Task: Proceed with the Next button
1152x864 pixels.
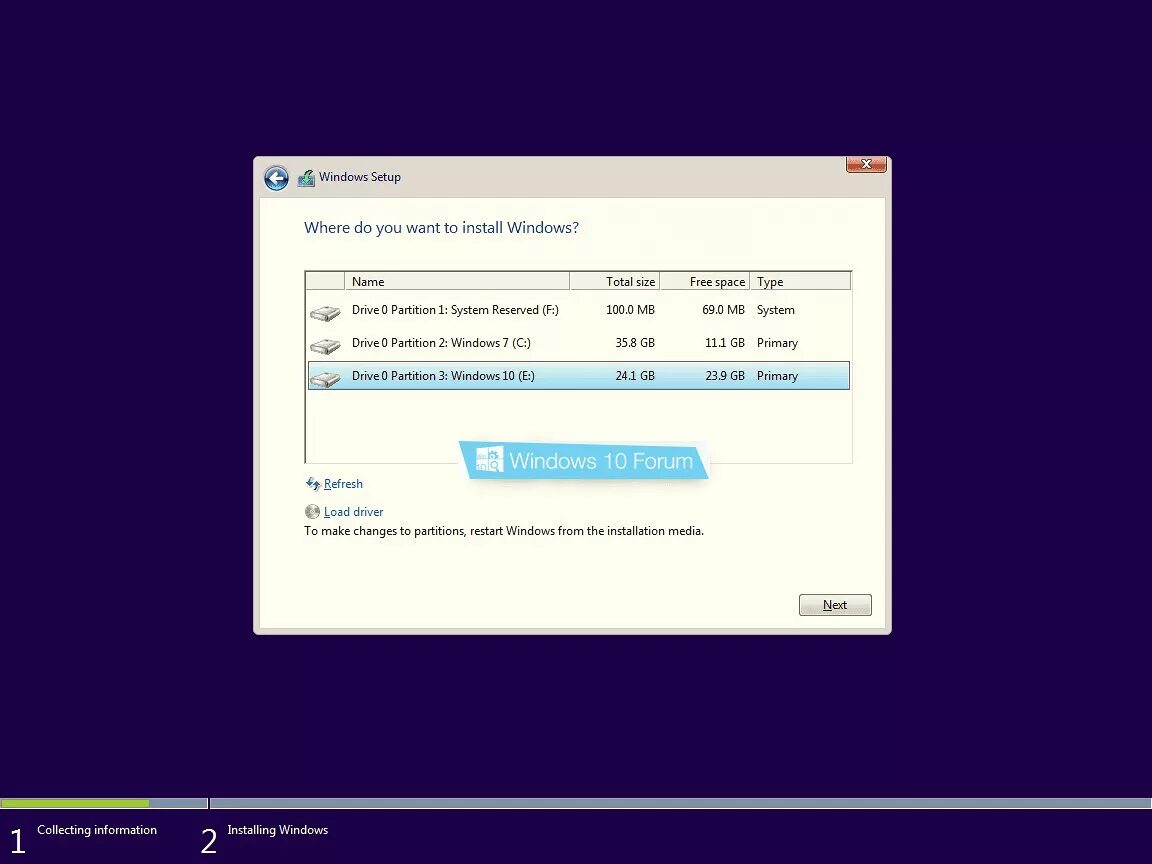Action: 835,605
